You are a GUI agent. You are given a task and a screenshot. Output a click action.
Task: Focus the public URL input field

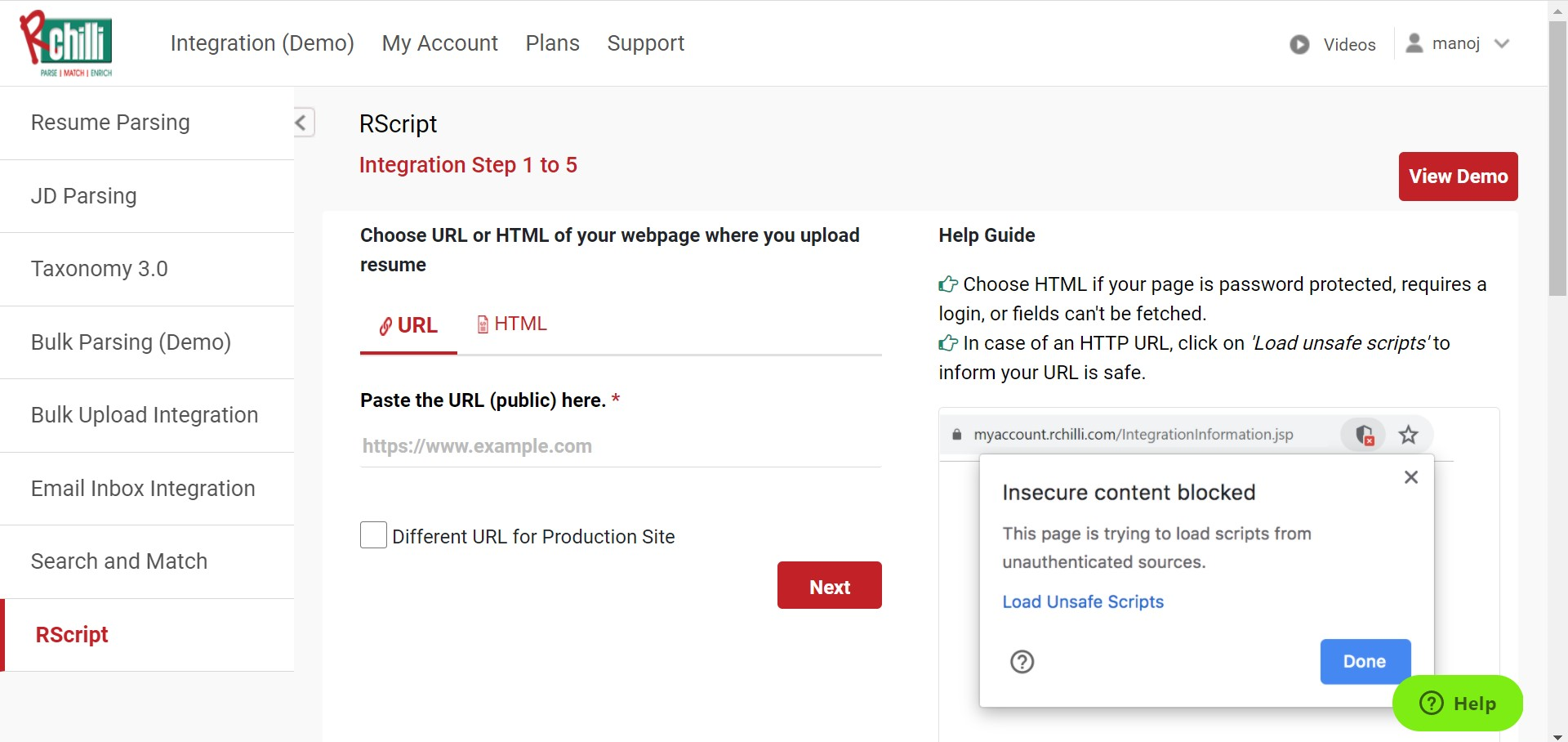coord(621,446)
